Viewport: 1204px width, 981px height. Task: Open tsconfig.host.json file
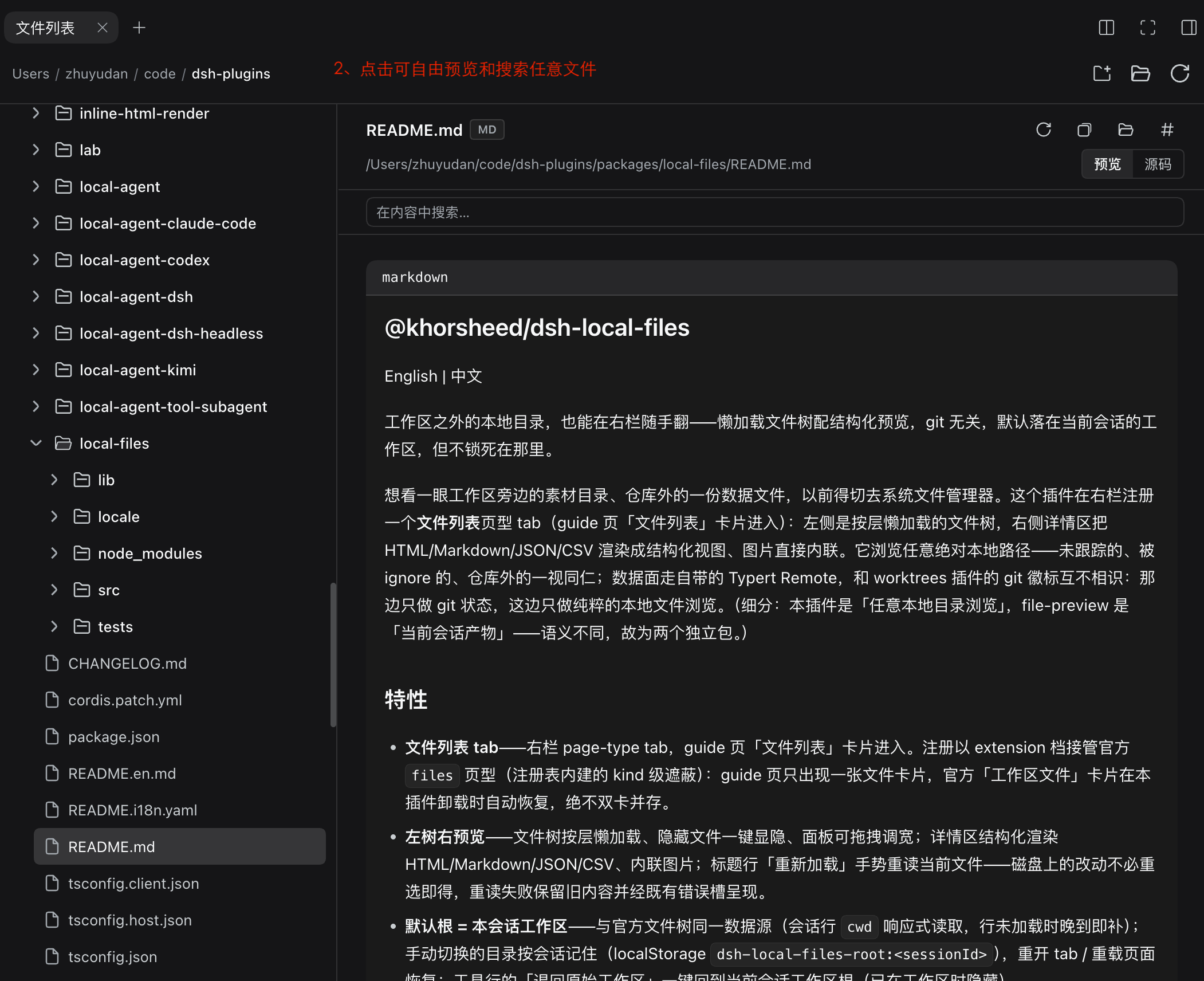[x=179, y=920]
